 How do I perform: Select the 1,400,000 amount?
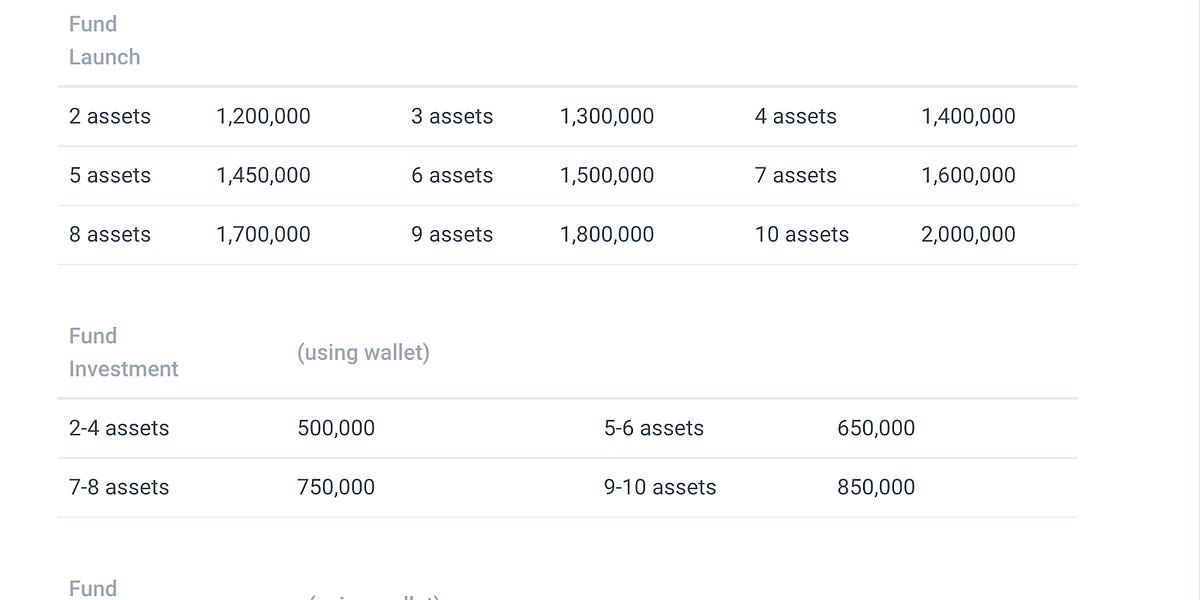(968, 116)
